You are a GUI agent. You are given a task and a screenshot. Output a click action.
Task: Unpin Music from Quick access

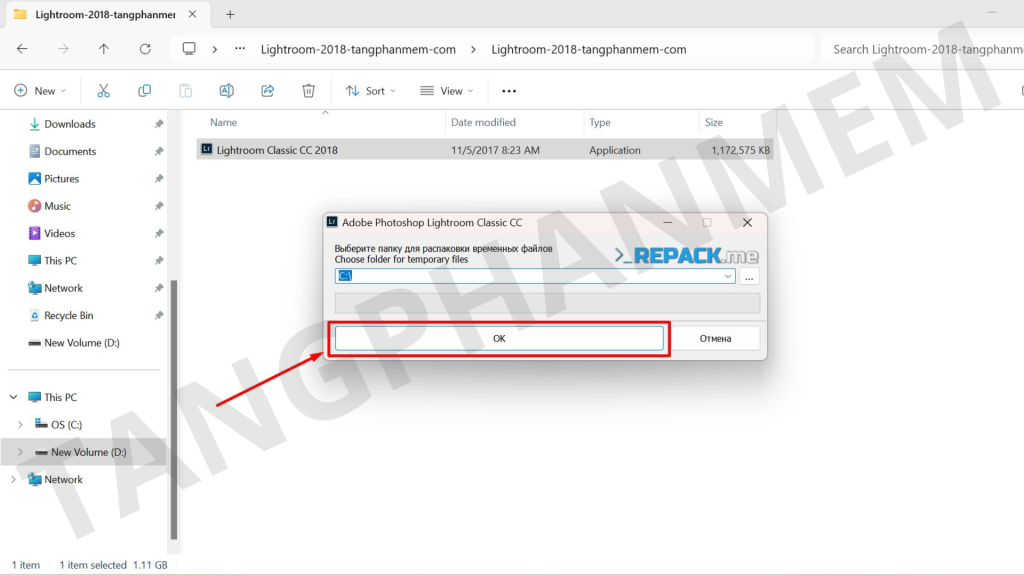click(159, 206)
